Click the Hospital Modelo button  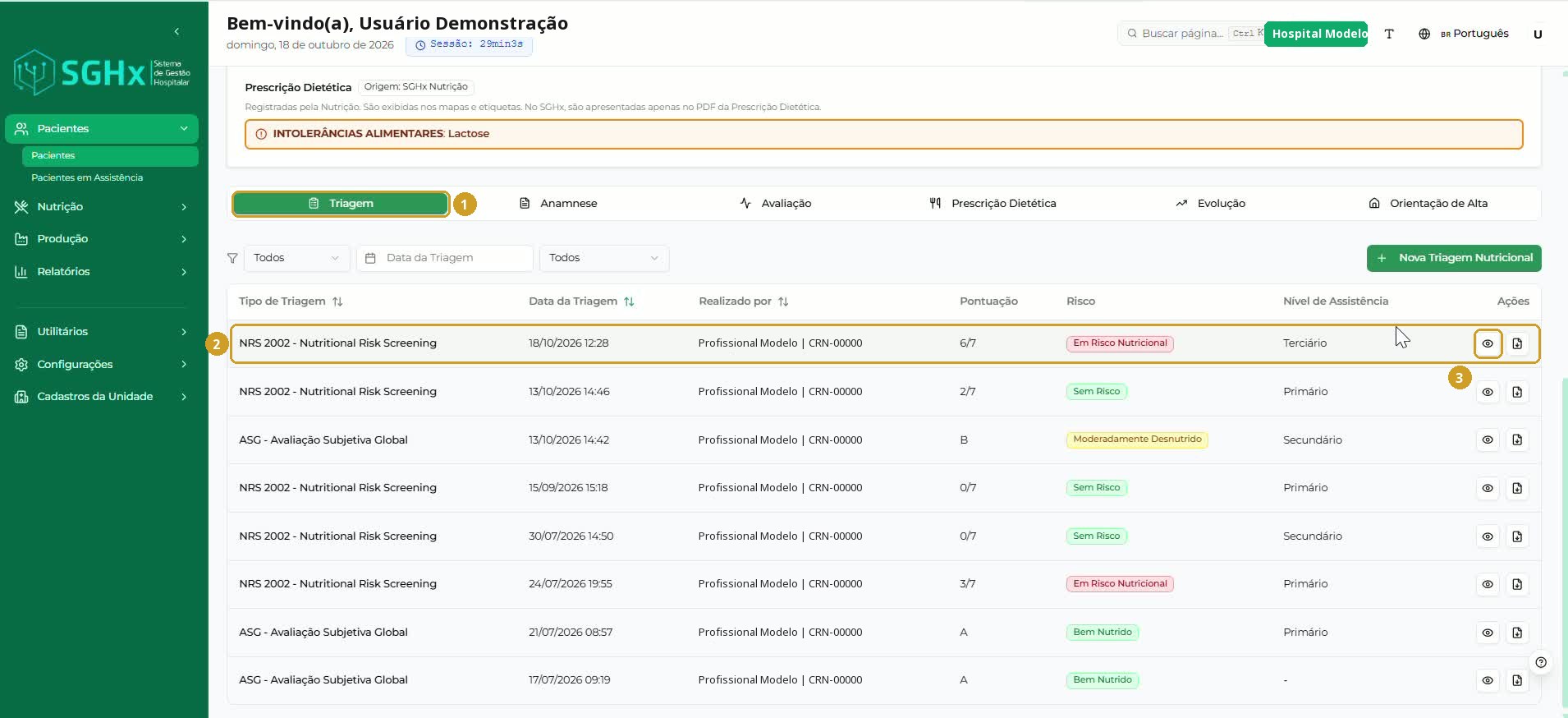1316,34
